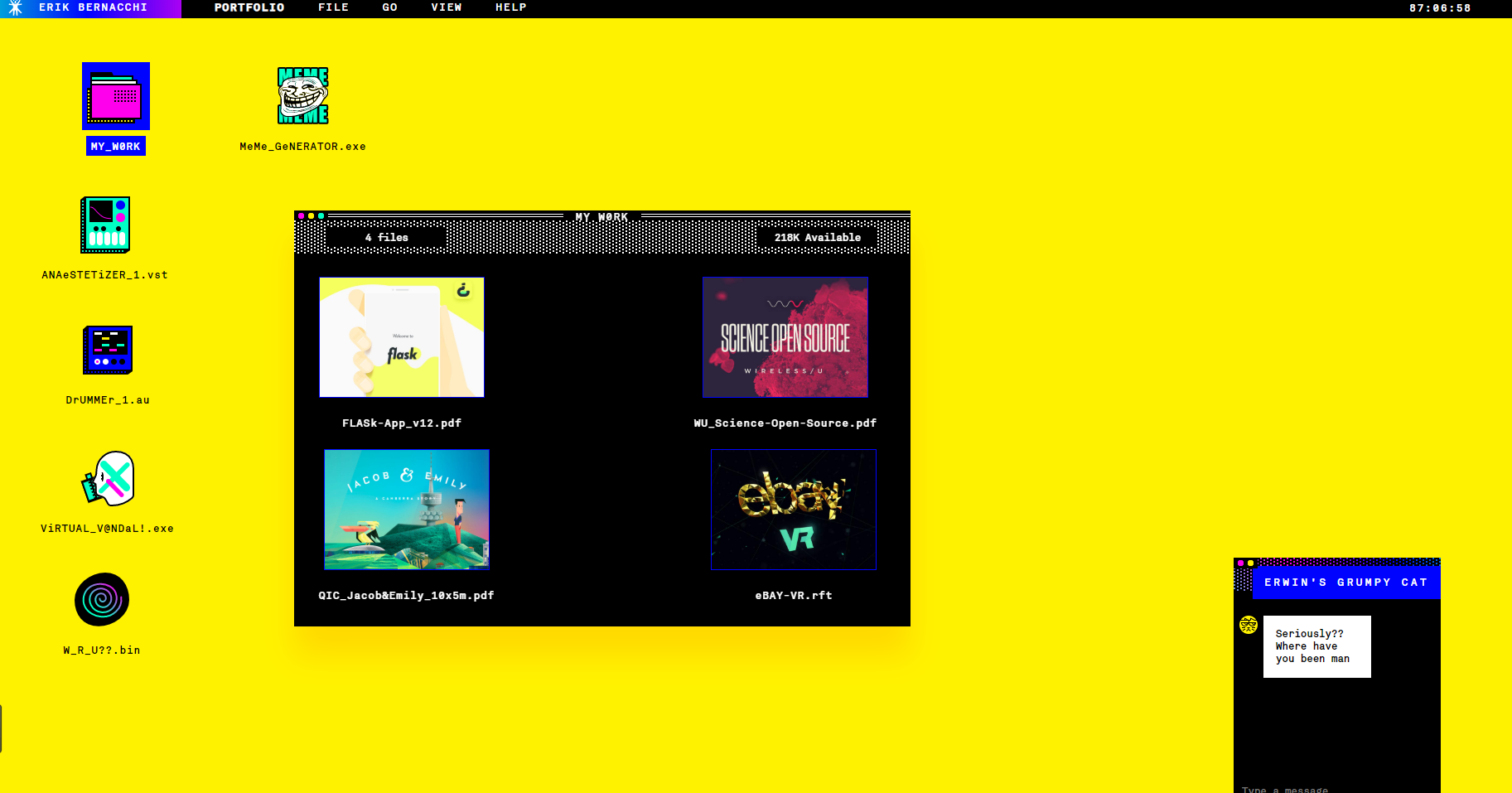Open the Jacob & Emily thumbnail
Image resolution: width=1512 pixels, height=793 pixels.
[407, 510]
